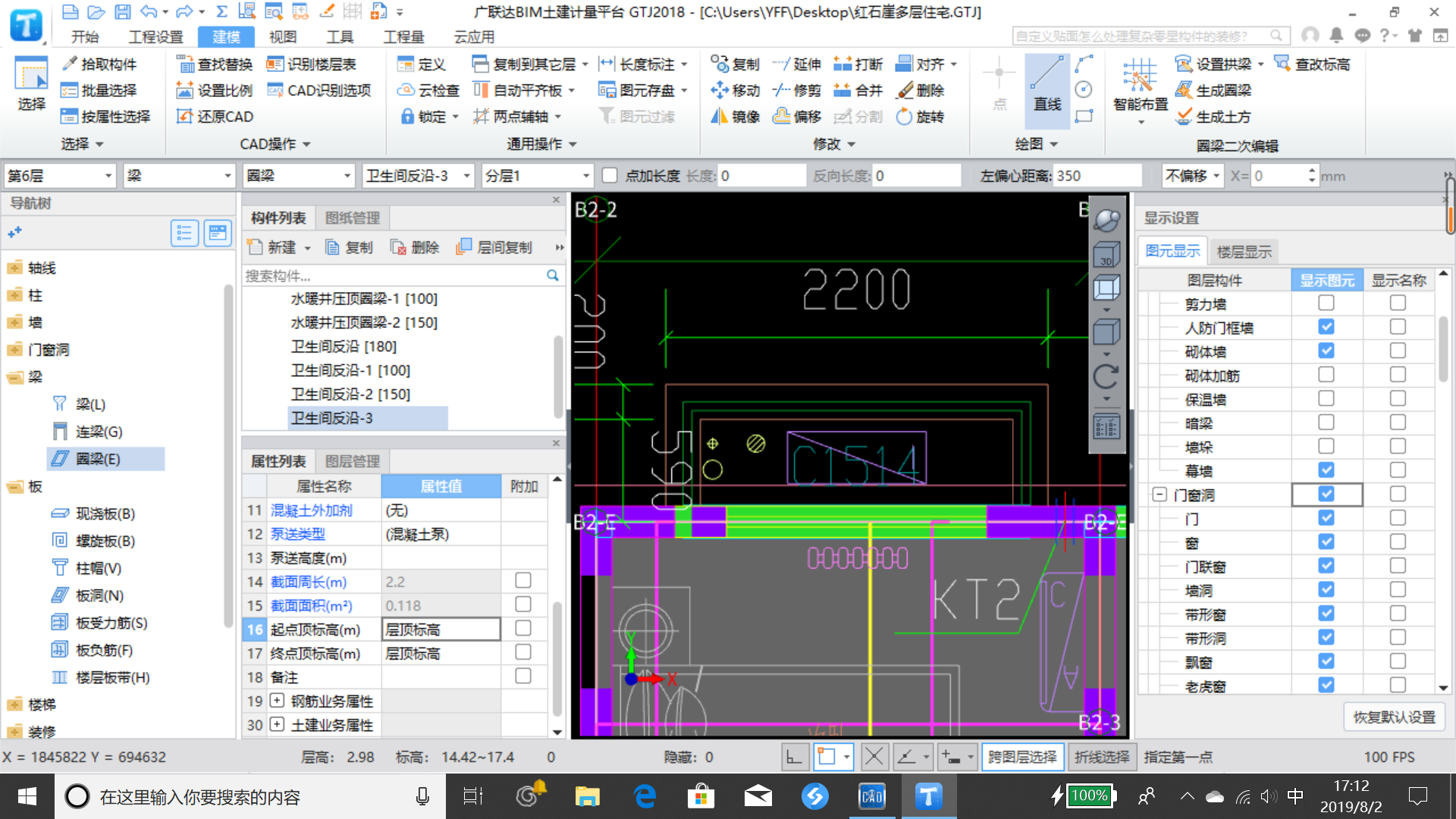Click the 删除 delete tool in ribbon
Viewport: 1456px width, 819px height.
coord(919,90)
